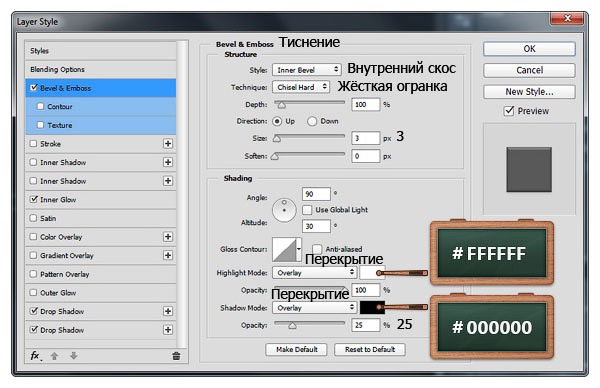Select the Satin effect row
The image size is (600, 388).
101,218
